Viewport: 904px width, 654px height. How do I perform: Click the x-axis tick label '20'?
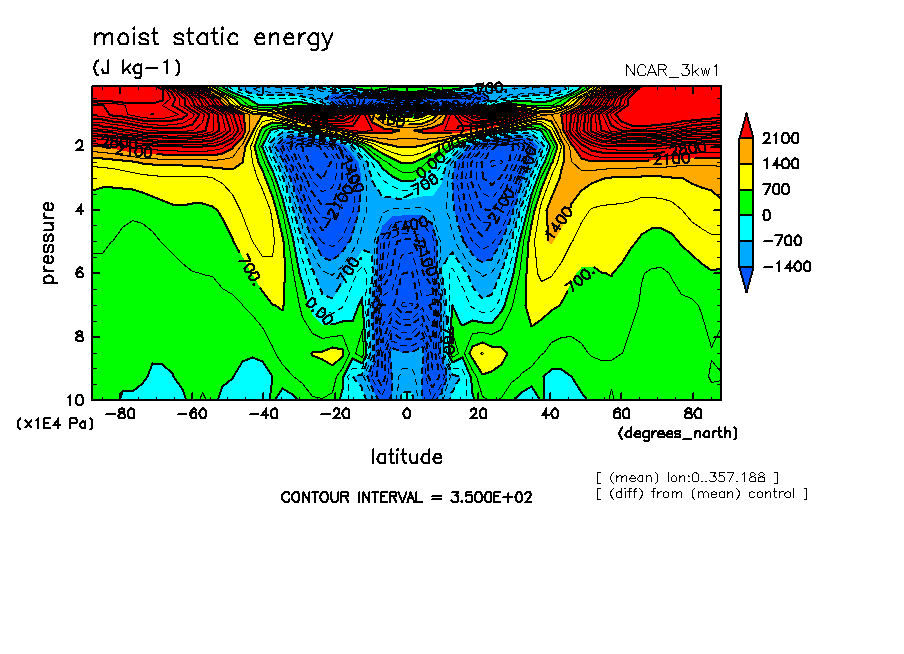pyautogui.click(x=478, y=414)
